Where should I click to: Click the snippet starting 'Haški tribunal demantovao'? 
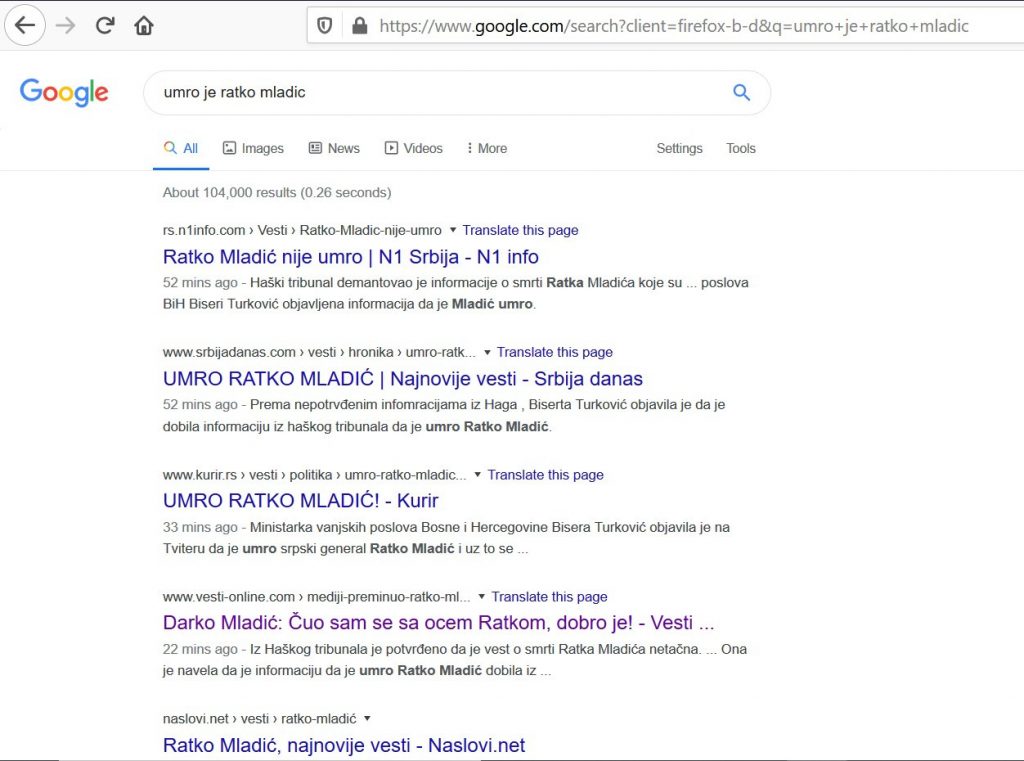pyautogui.click(x=456, y=293)
